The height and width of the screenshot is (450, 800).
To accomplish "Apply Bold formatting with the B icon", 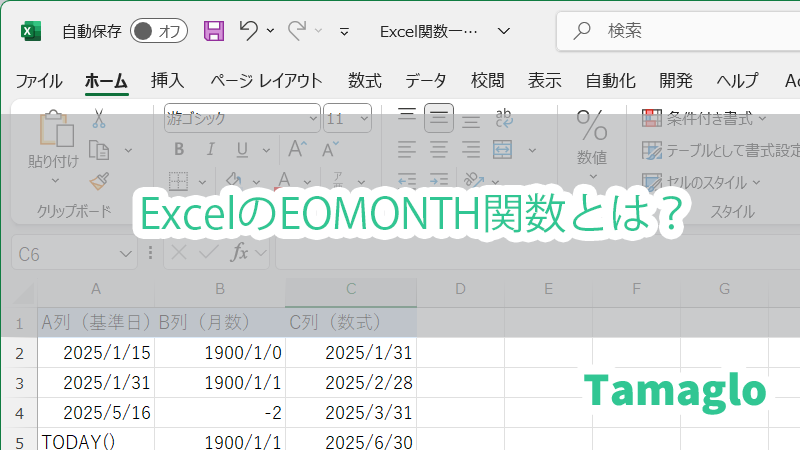I will pyautogui.click(x=179, y=150).
